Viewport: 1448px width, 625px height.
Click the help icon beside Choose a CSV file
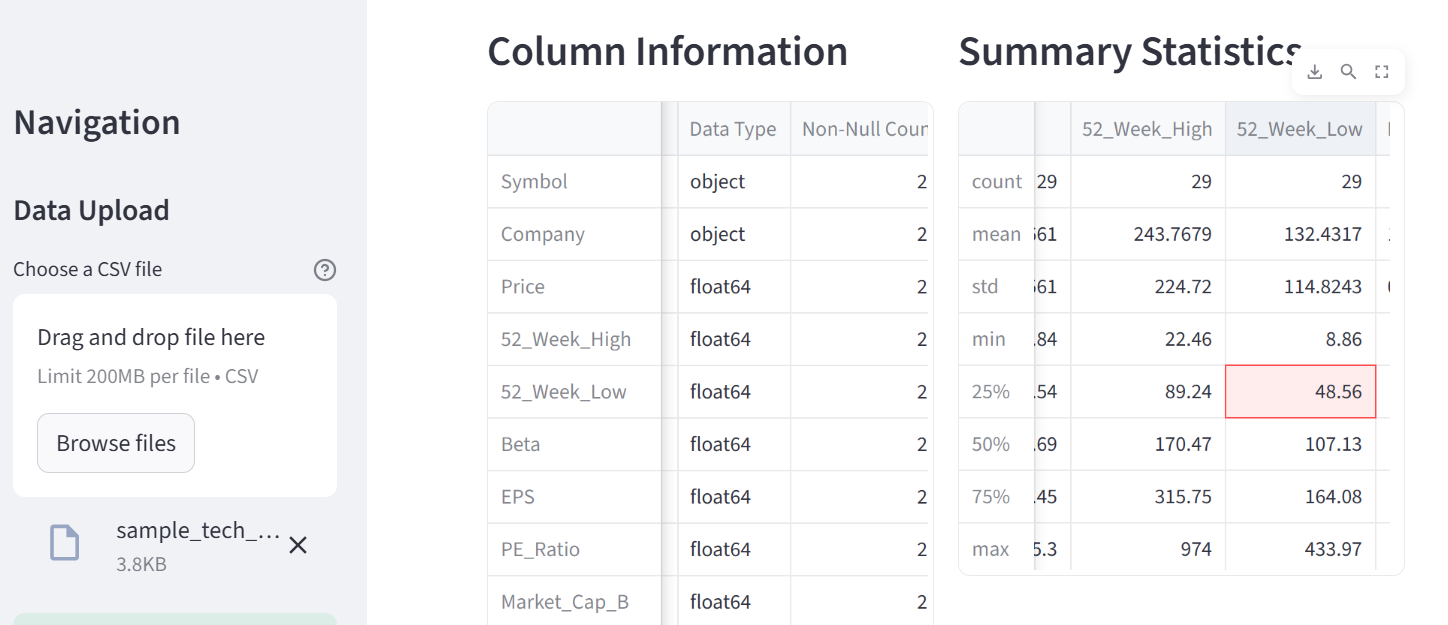coord(325,270)
